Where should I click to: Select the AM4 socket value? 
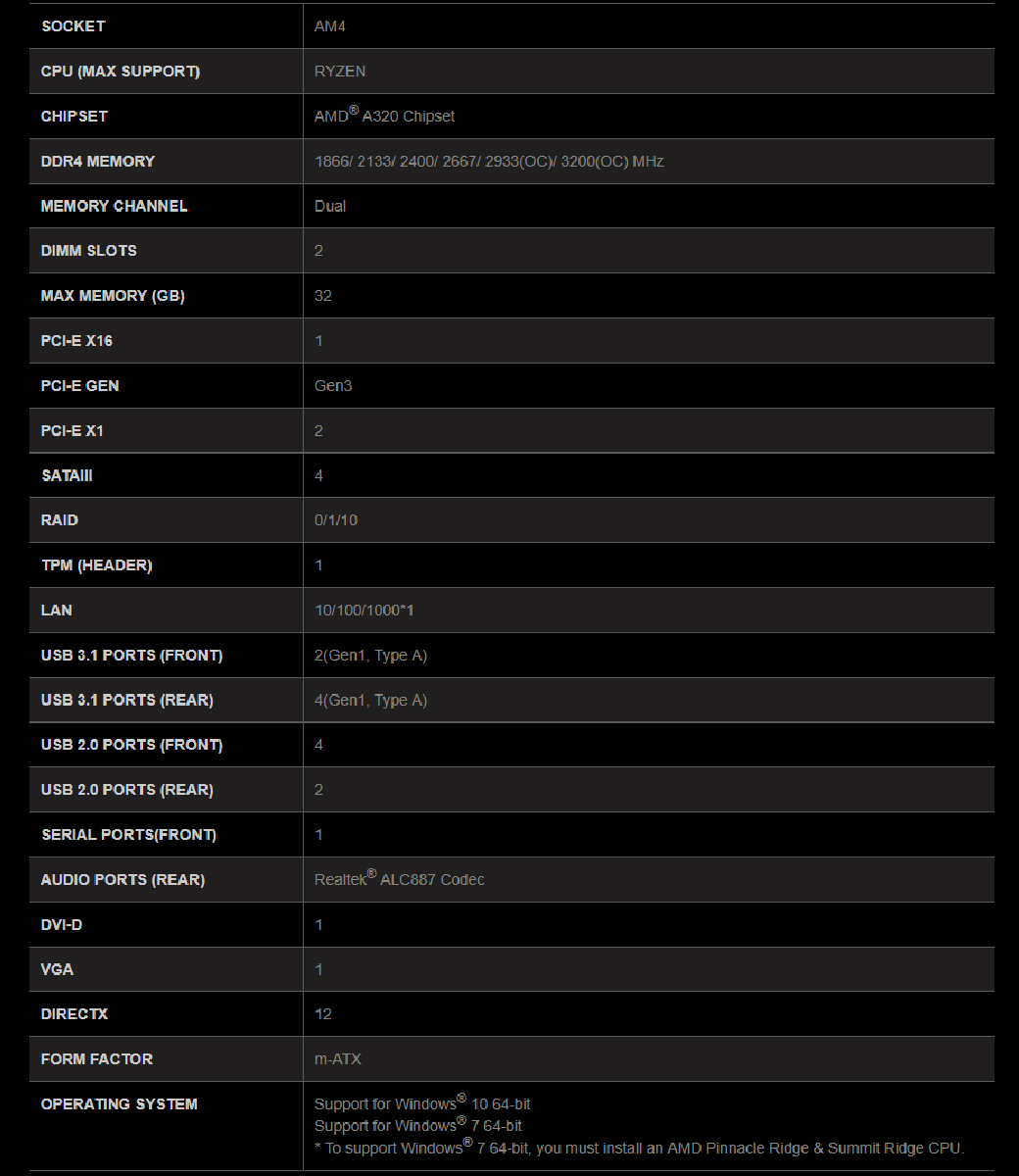[330, 26]
